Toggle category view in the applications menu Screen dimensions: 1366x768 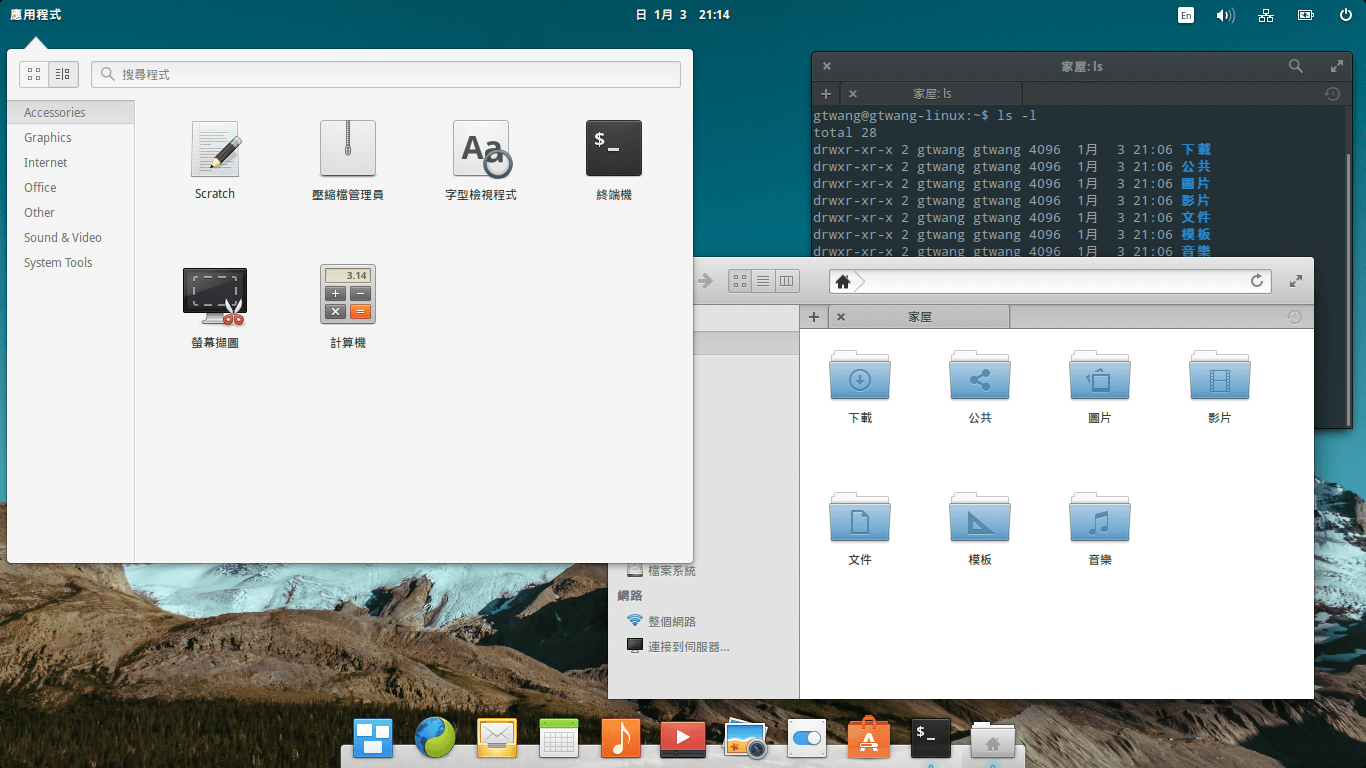[x=61, y=74]
